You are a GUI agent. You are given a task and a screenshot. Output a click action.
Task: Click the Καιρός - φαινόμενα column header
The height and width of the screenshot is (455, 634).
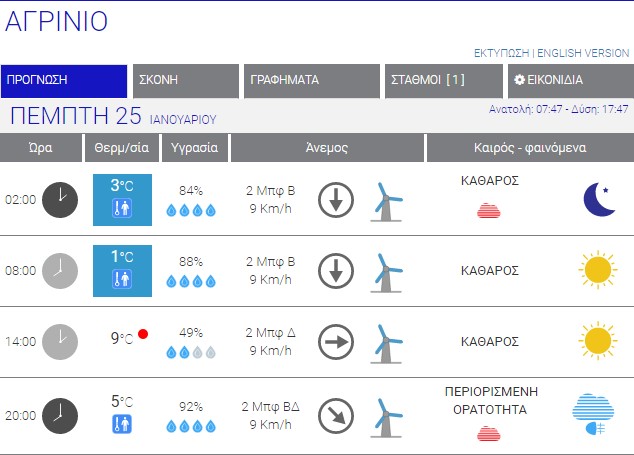pos(529,147)
